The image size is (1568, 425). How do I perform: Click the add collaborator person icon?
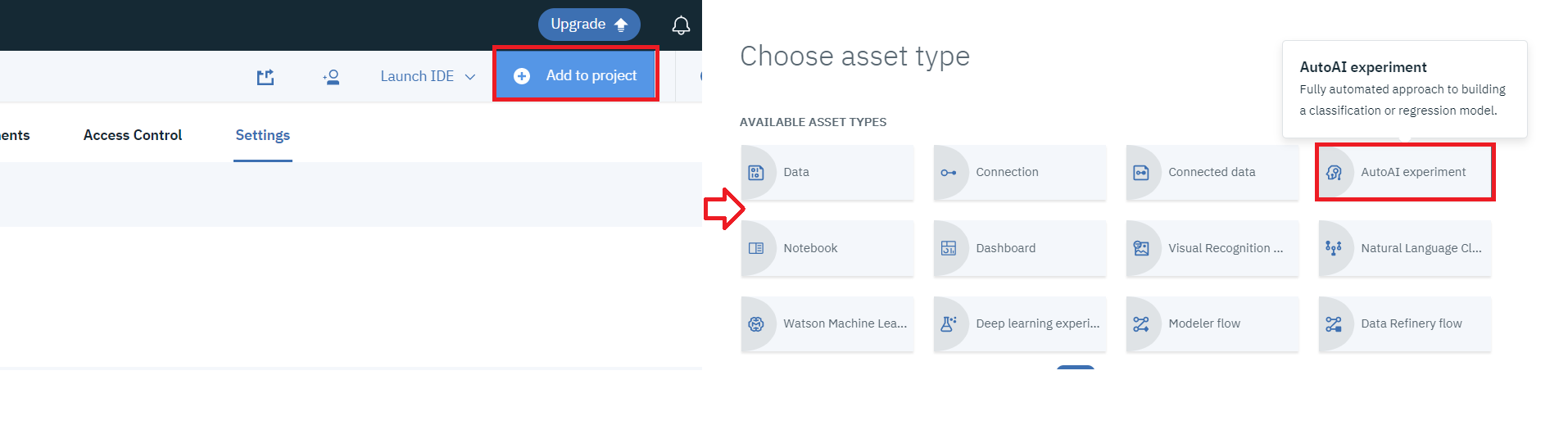pos(331,77)
